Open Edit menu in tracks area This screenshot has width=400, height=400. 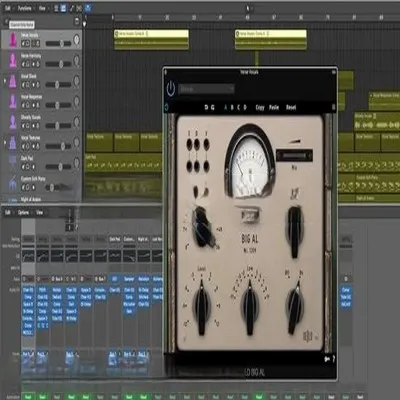(8, 8)
